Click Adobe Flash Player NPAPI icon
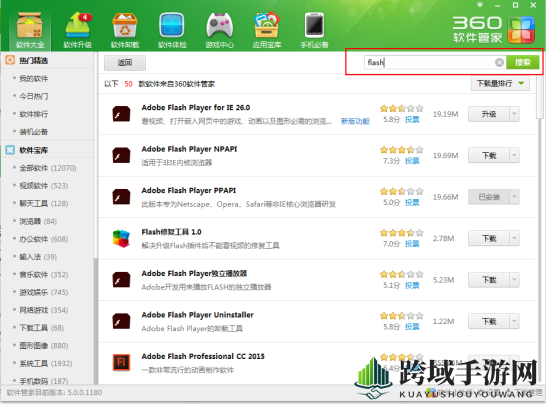 (x=121, y=156)
